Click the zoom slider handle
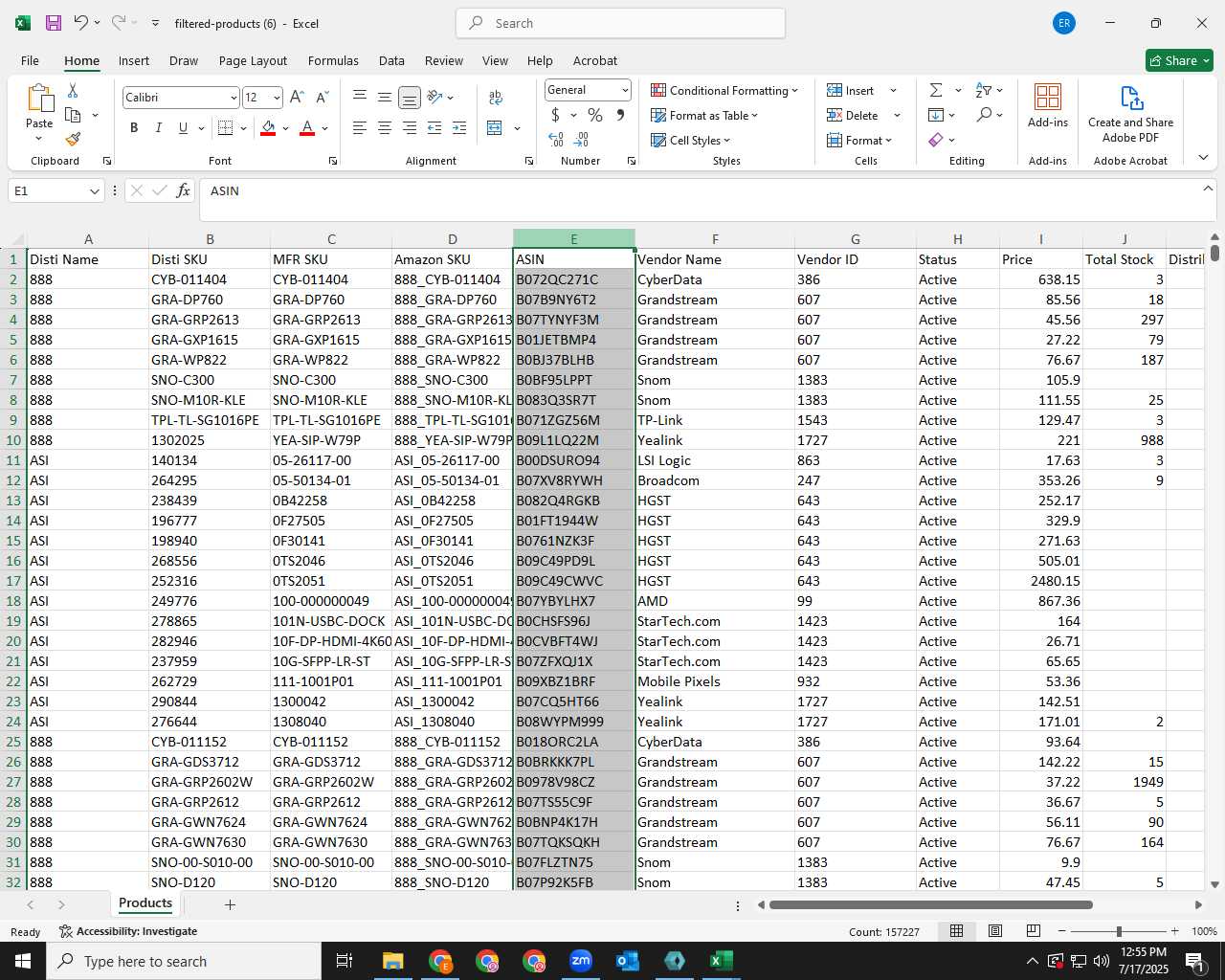This screenshot has height=980, width=1225. click(1119, 931)
